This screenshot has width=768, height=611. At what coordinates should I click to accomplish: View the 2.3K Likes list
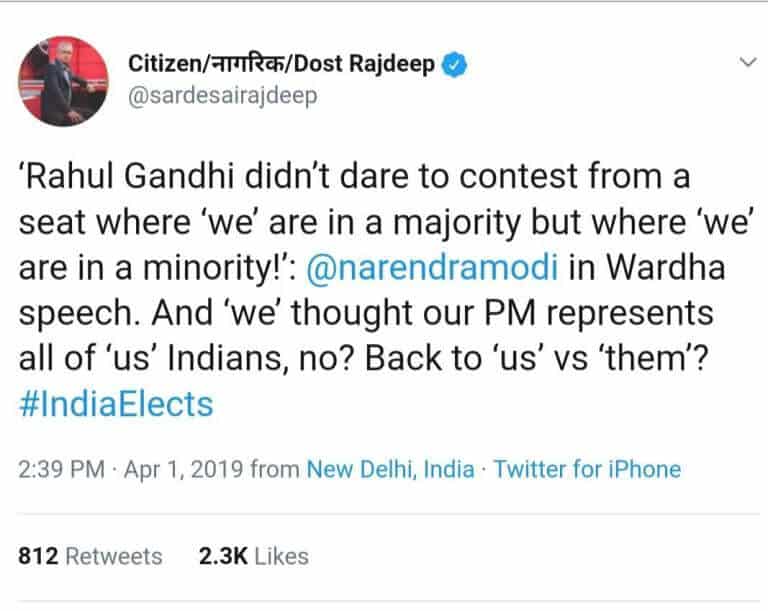tap(254, 556)
